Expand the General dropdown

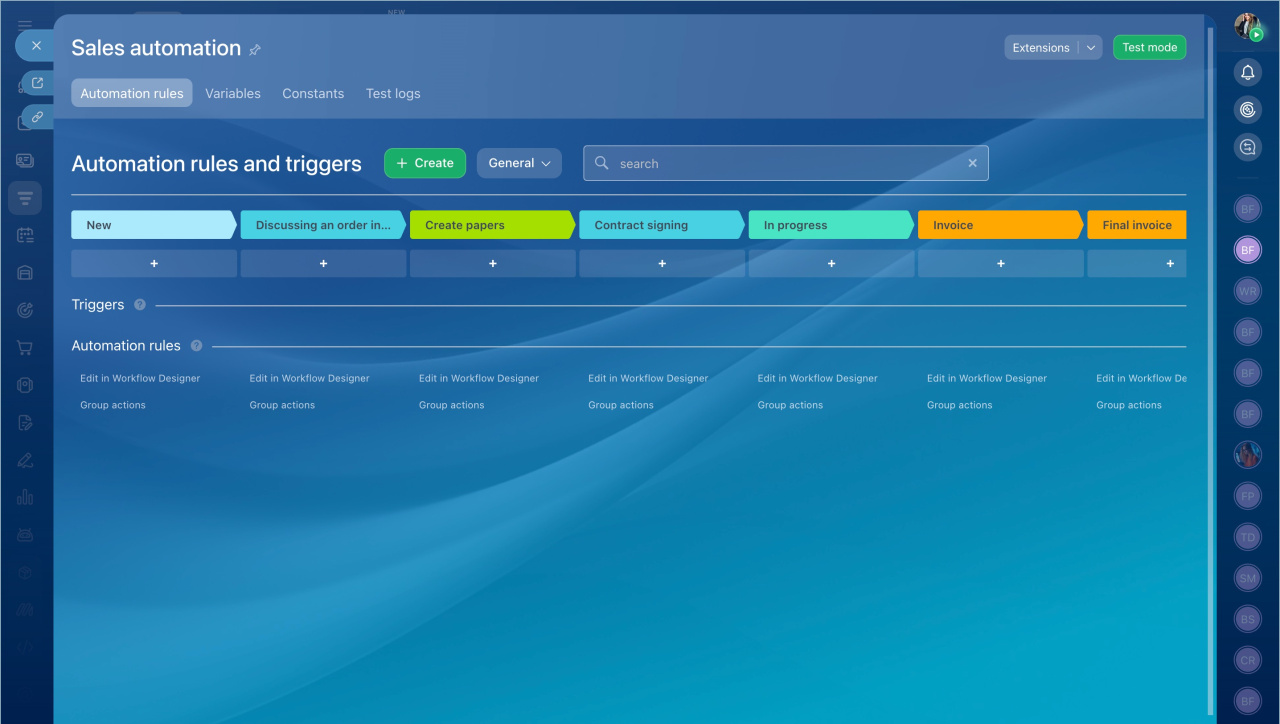coord(519,163)
